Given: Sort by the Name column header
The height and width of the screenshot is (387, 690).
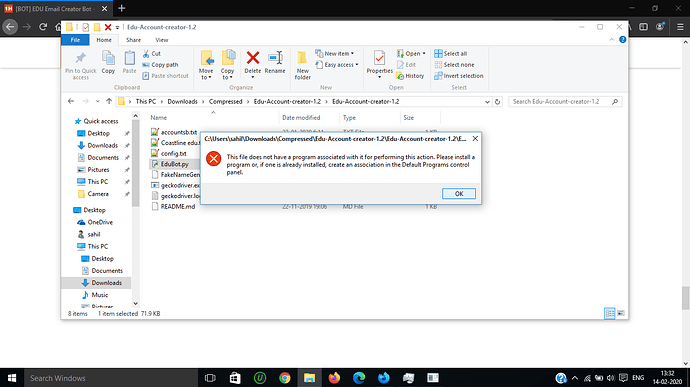Looking at the screenshot, I should (x=158, y=118).
